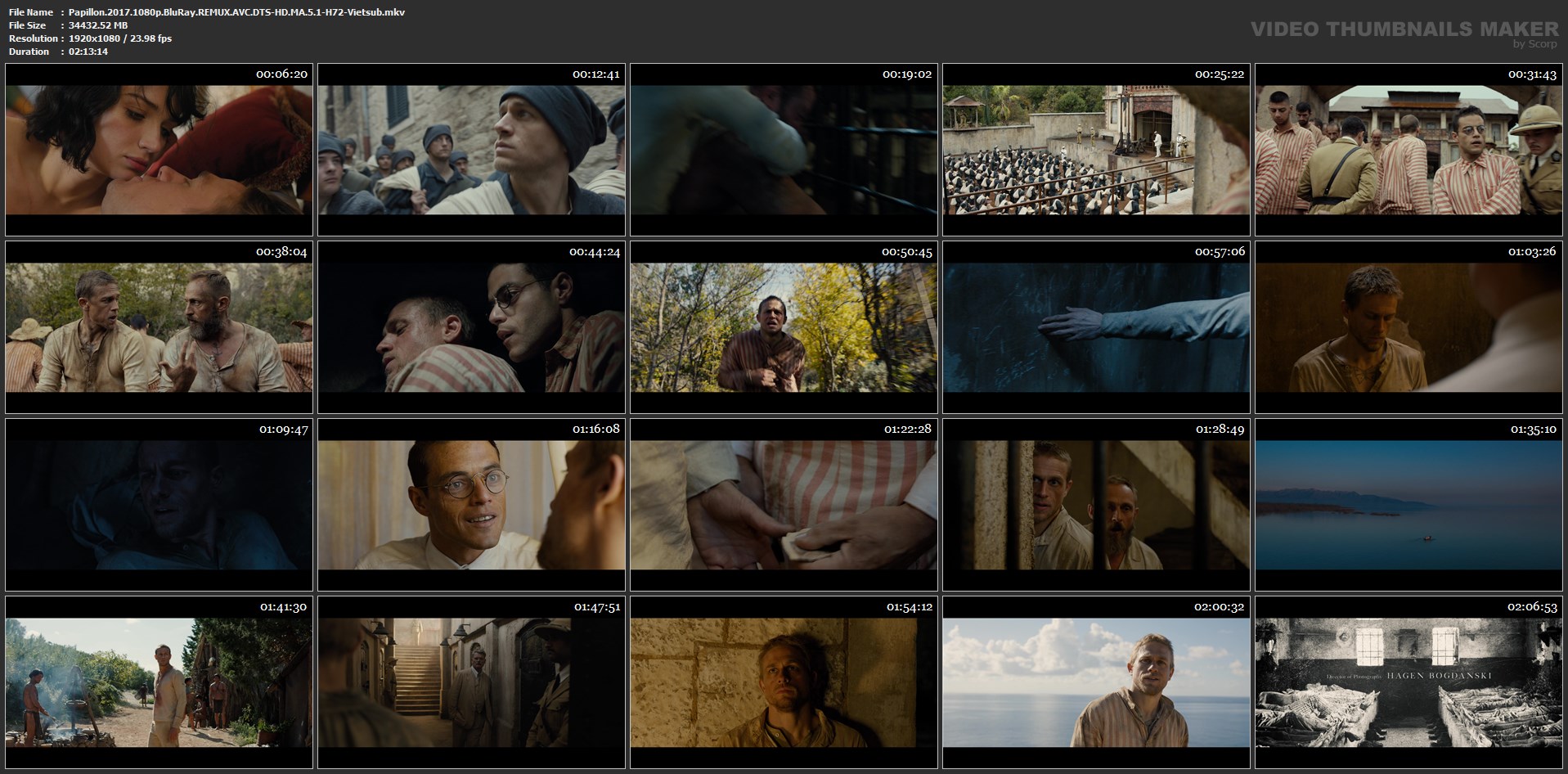View the thumbnail at 01:41:30

pyautogui.click(x=159, y=682)
